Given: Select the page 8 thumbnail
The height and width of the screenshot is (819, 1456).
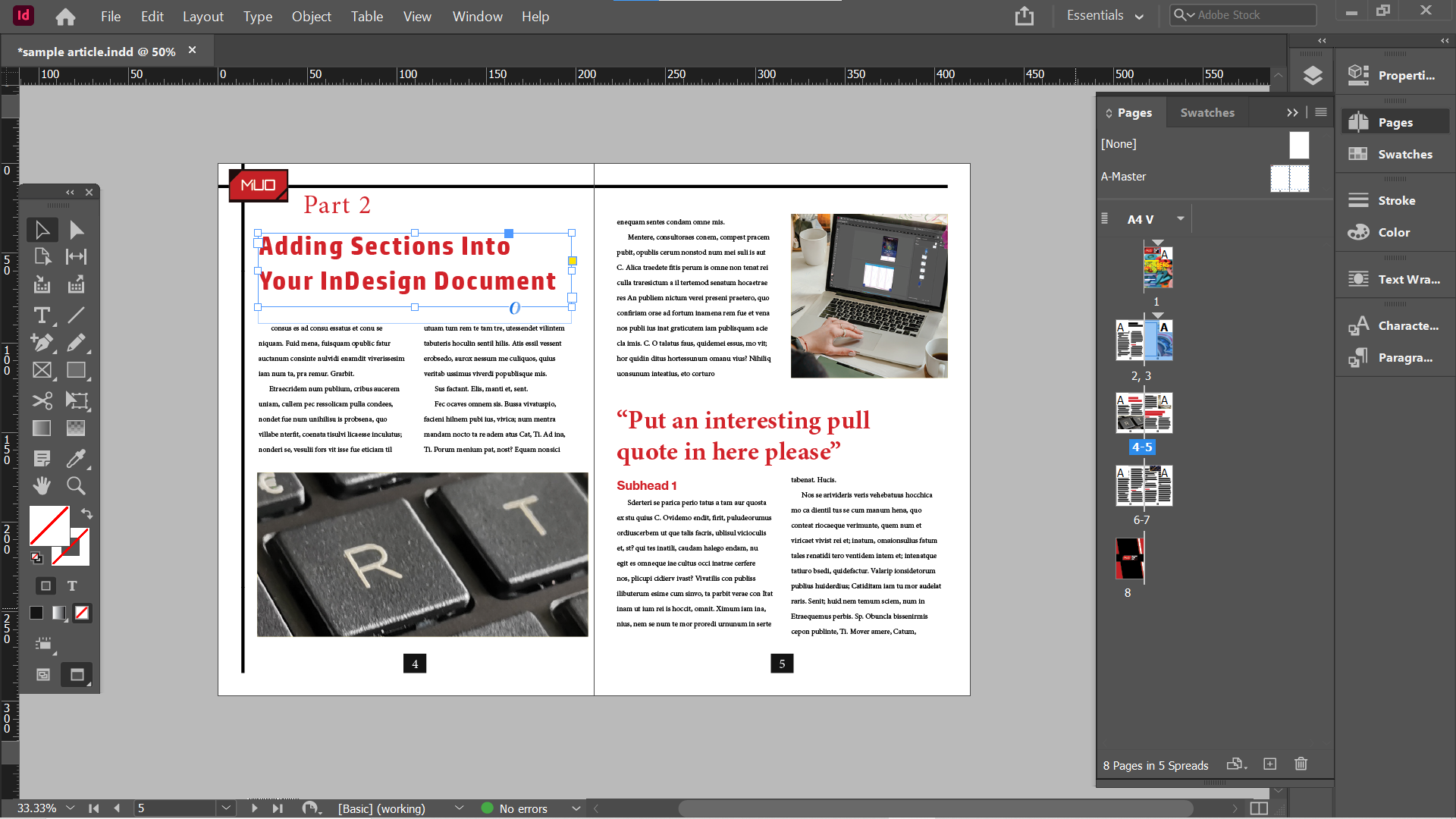Looking at the screenshot, I should [x=1129, y=559].
